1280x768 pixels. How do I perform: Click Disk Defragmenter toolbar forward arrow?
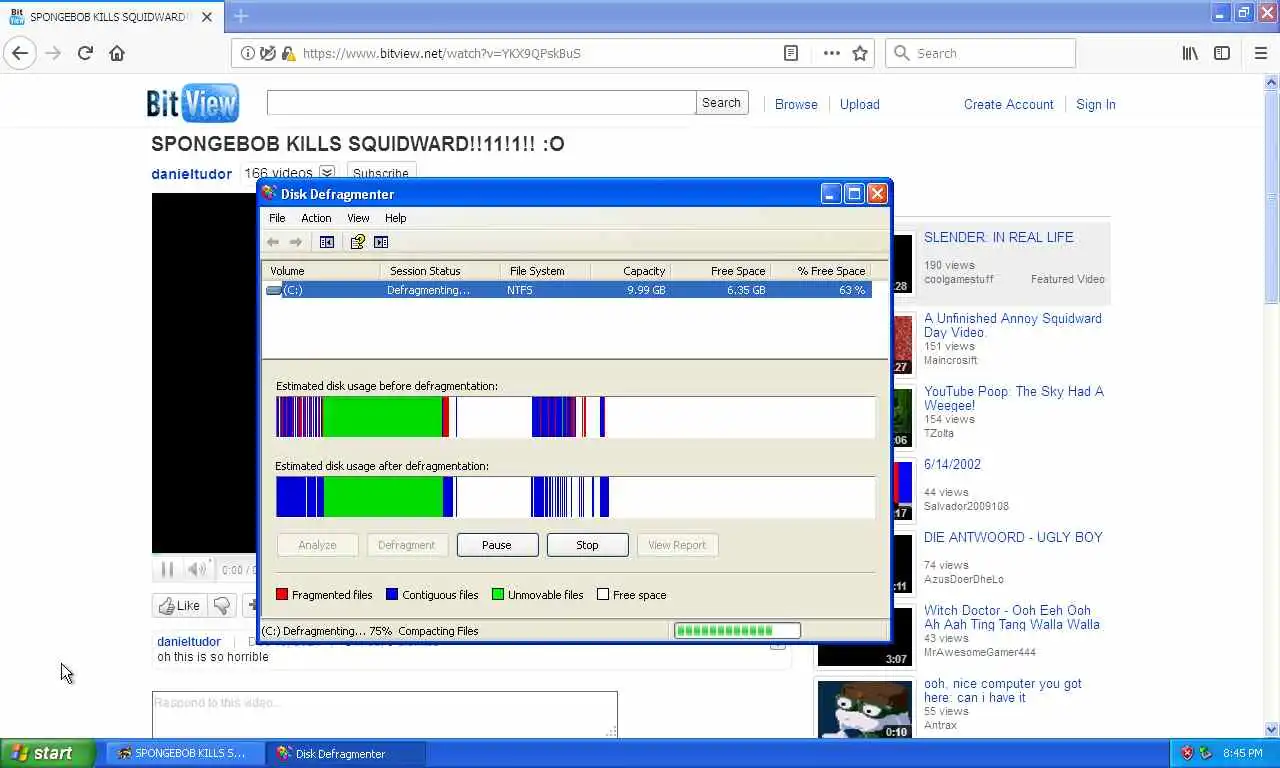pyautogui.click(x=296, y=242)
